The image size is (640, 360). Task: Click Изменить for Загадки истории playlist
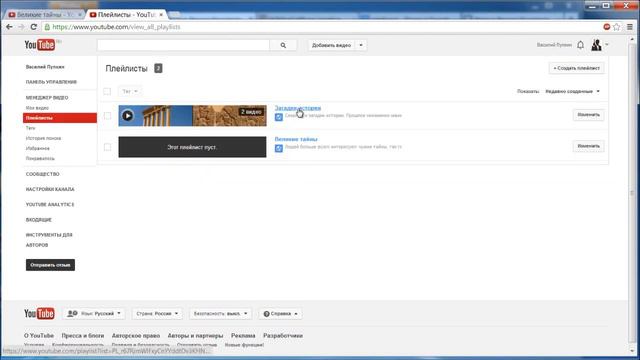click(x=588, y=115)
